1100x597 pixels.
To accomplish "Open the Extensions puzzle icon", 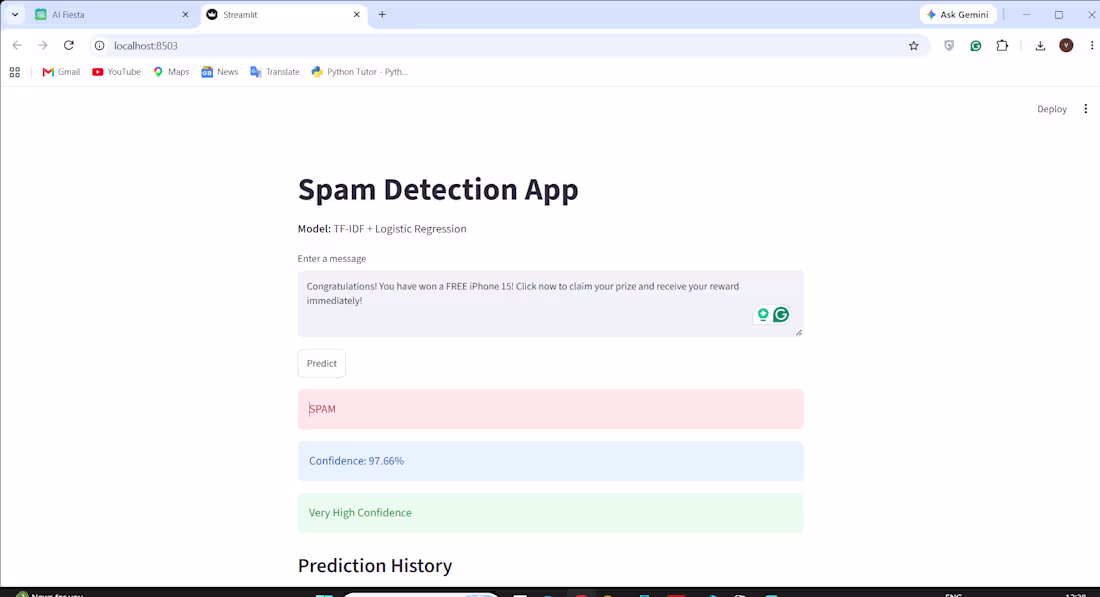I will pyautogui.click(x=1002, y=46).
